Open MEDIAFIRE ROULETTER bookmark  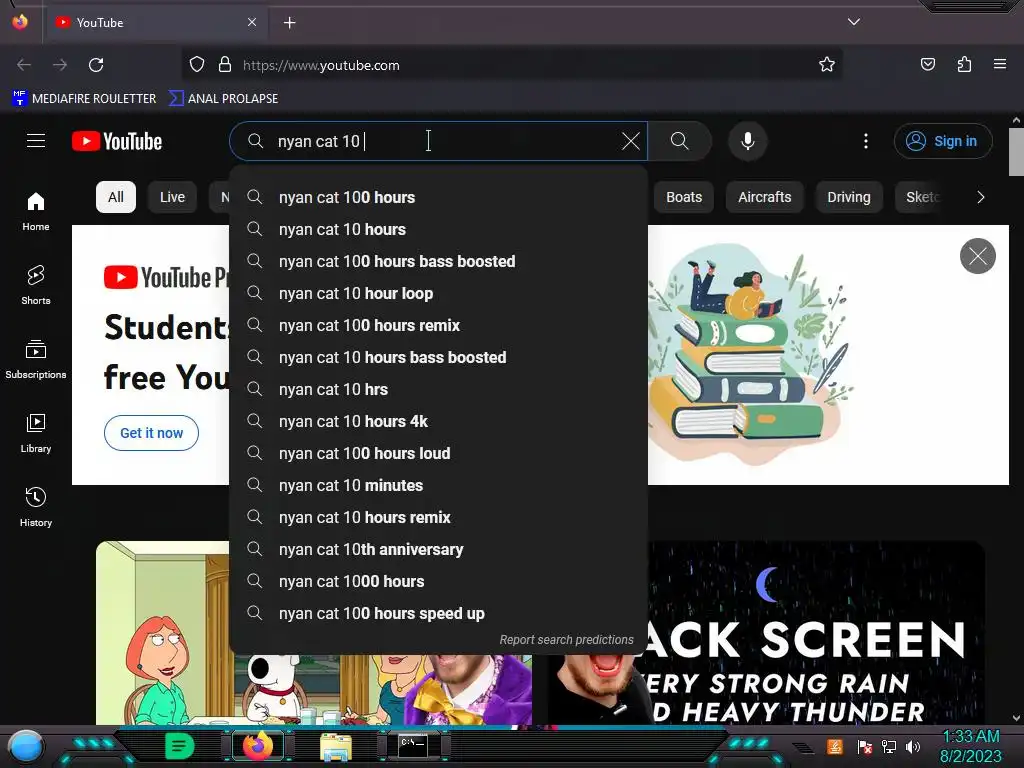click(84, 99)
